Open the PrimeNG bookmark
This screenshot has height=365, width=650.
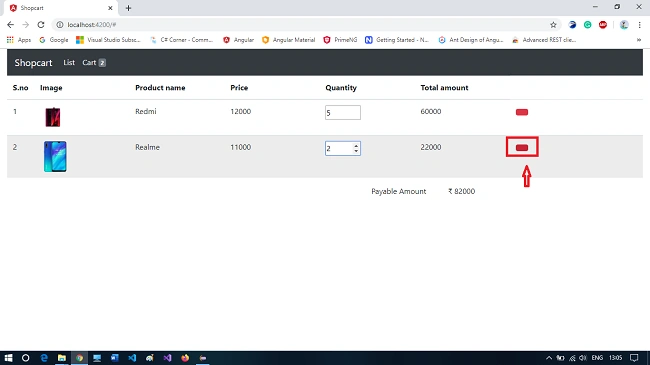pos(340,40)
